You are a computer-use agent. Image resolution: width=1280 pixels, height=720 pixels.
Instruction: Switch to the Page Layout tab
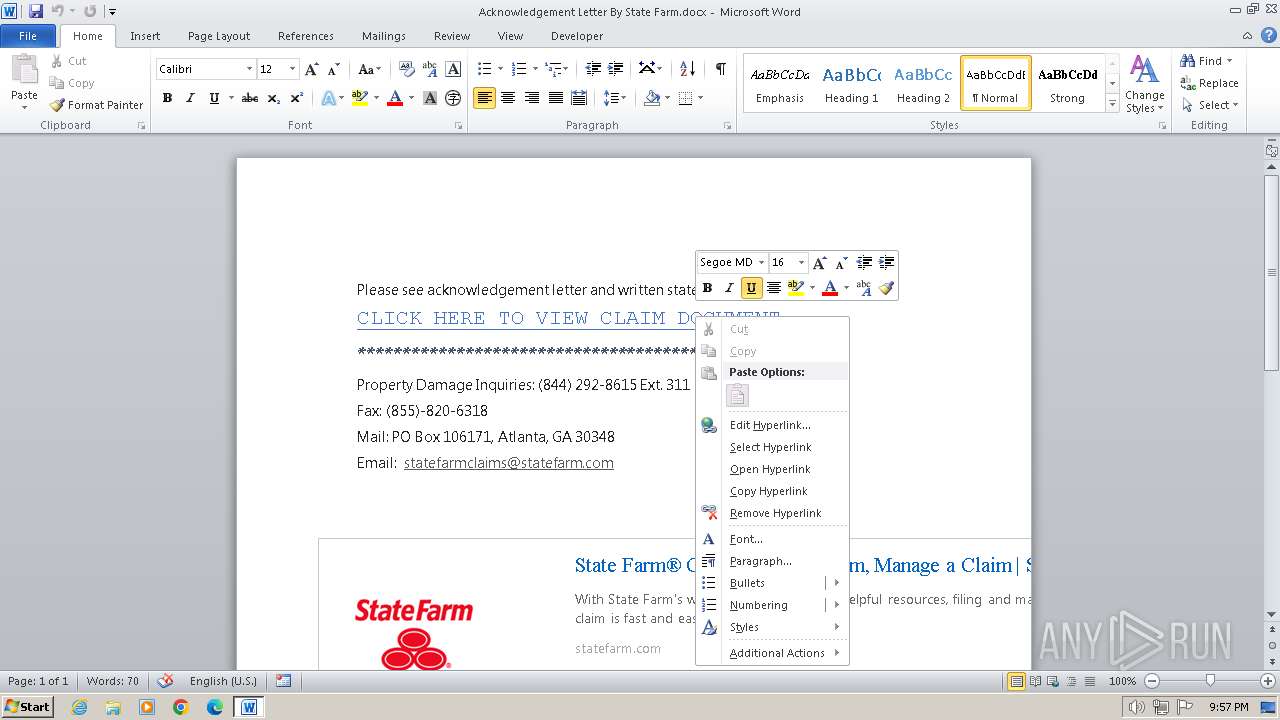click(219, 36)
